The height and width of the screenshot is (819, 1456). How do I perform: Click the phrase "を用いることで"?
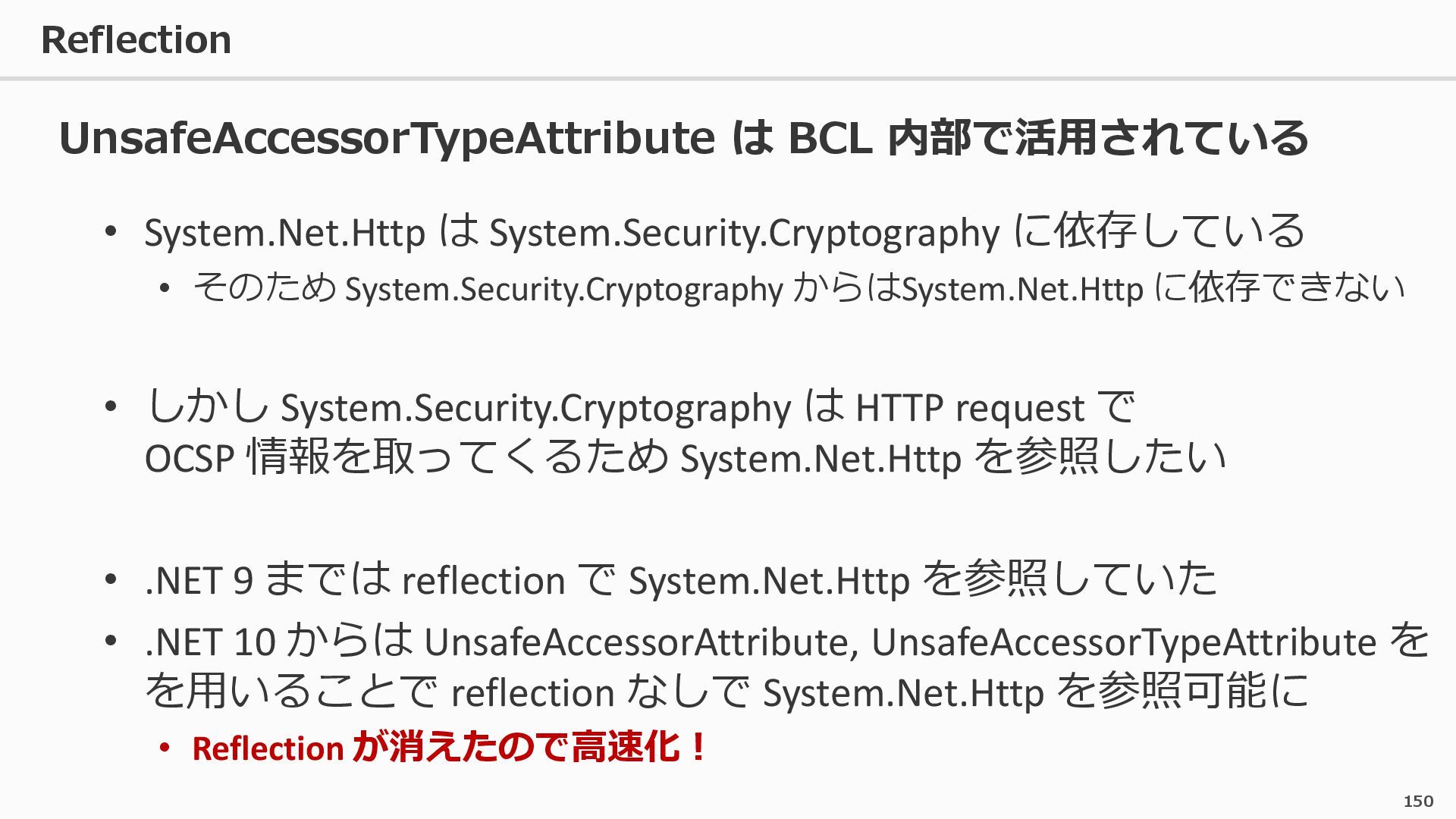(291, 692)
